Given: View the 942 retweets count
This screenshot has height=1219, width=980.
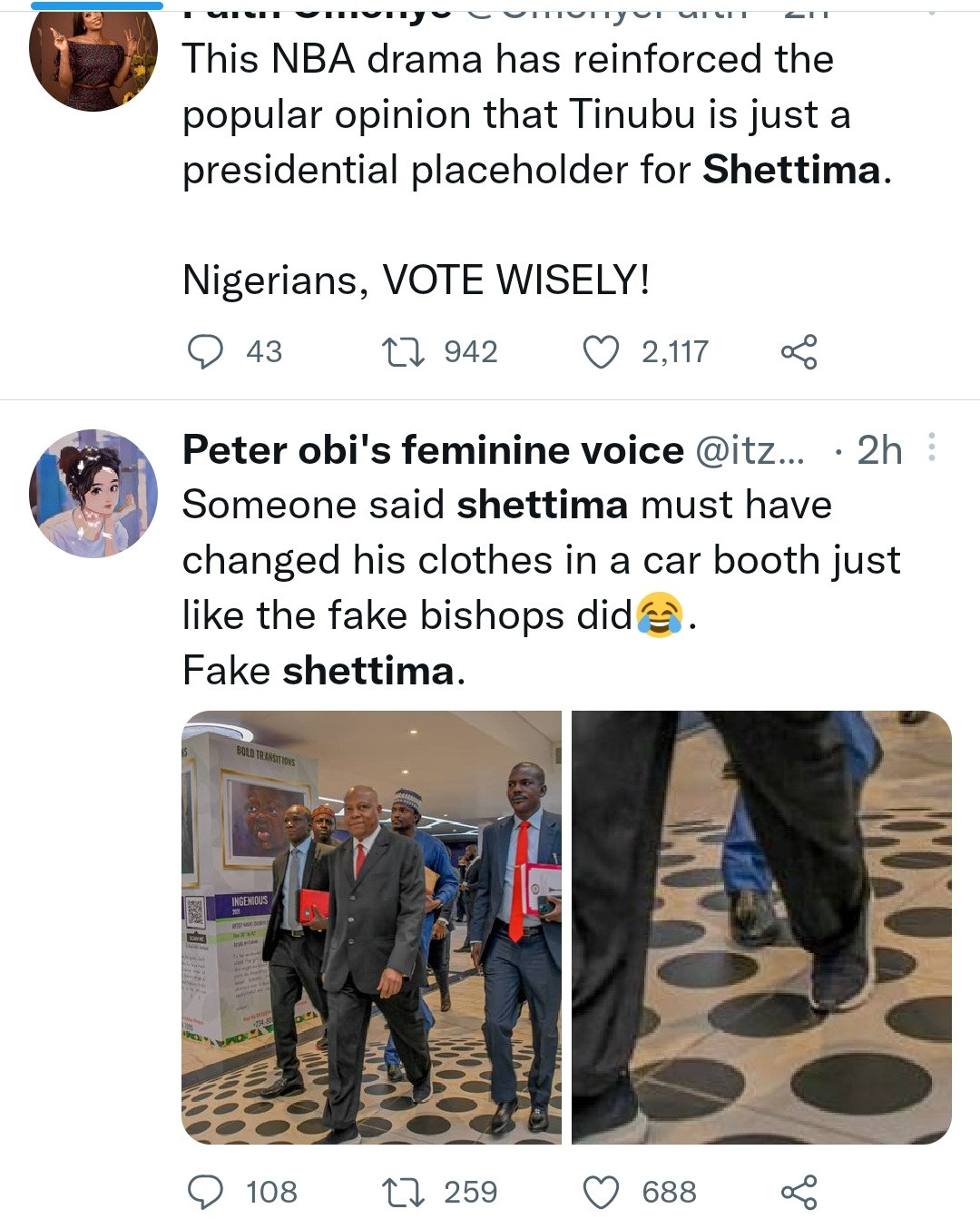Looking at the screenshot, I should tap(471, 352).
